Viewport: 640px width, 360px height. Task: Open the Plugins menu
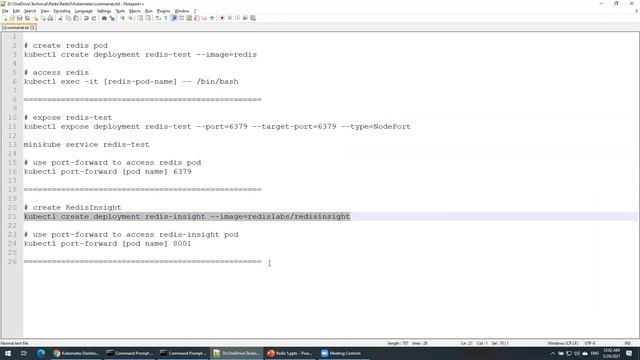click(163, 11)
